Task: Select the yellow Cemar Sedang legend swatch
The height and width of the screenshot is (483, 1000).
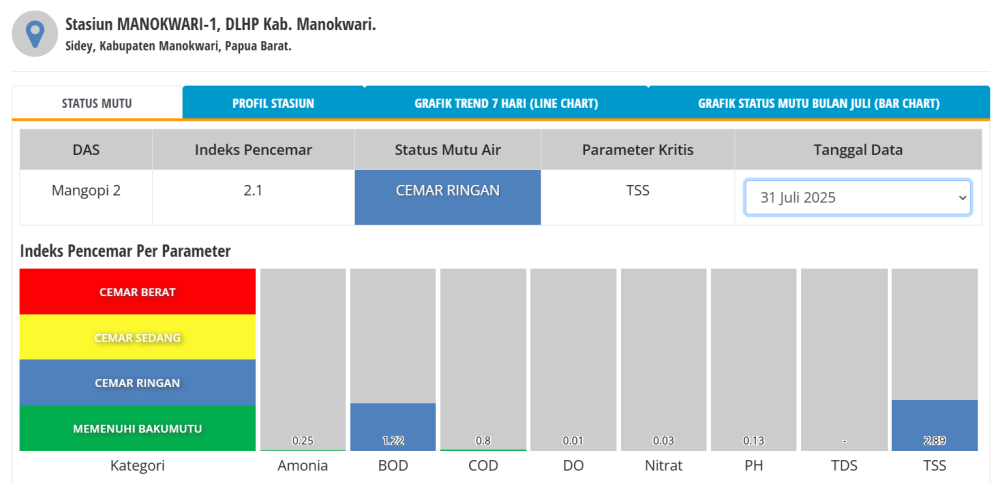Action: click(x=137, y=337)
